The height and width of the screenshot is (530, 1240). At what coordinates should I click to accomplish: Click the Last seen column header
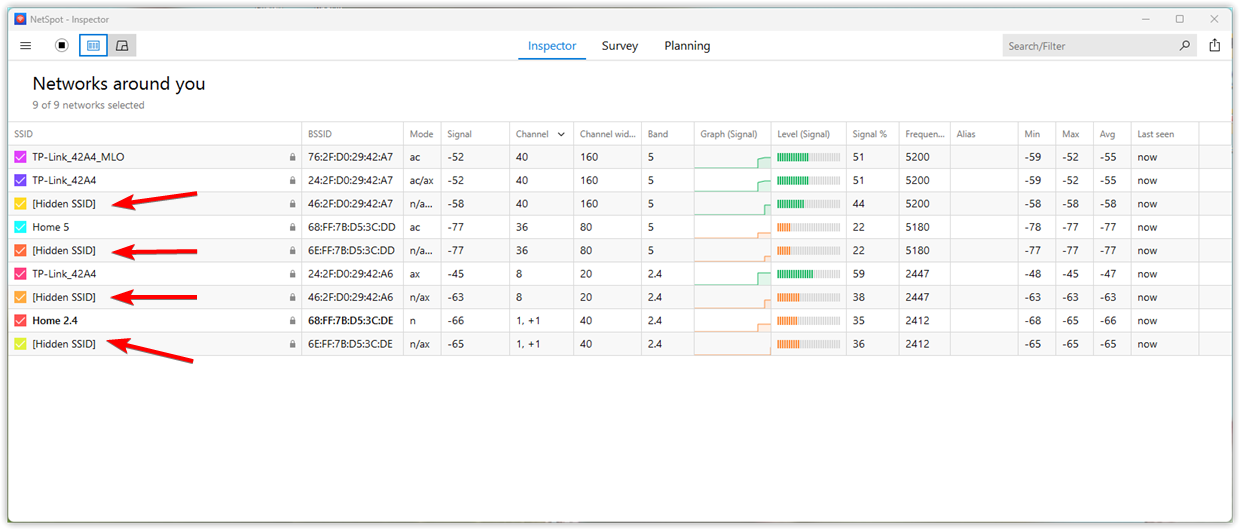click(x=1154, y=134)
